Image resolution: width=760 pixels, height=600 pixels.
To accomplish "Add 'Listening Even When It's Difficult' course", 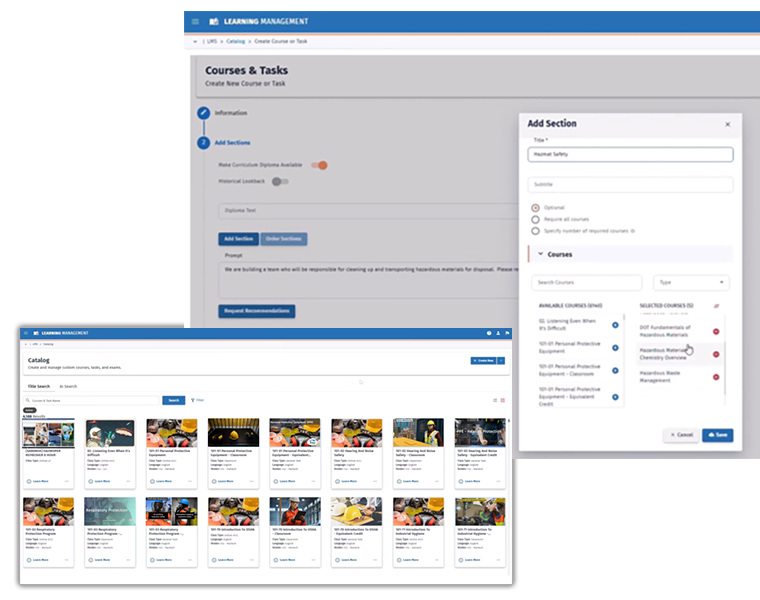I will (615, 325).
